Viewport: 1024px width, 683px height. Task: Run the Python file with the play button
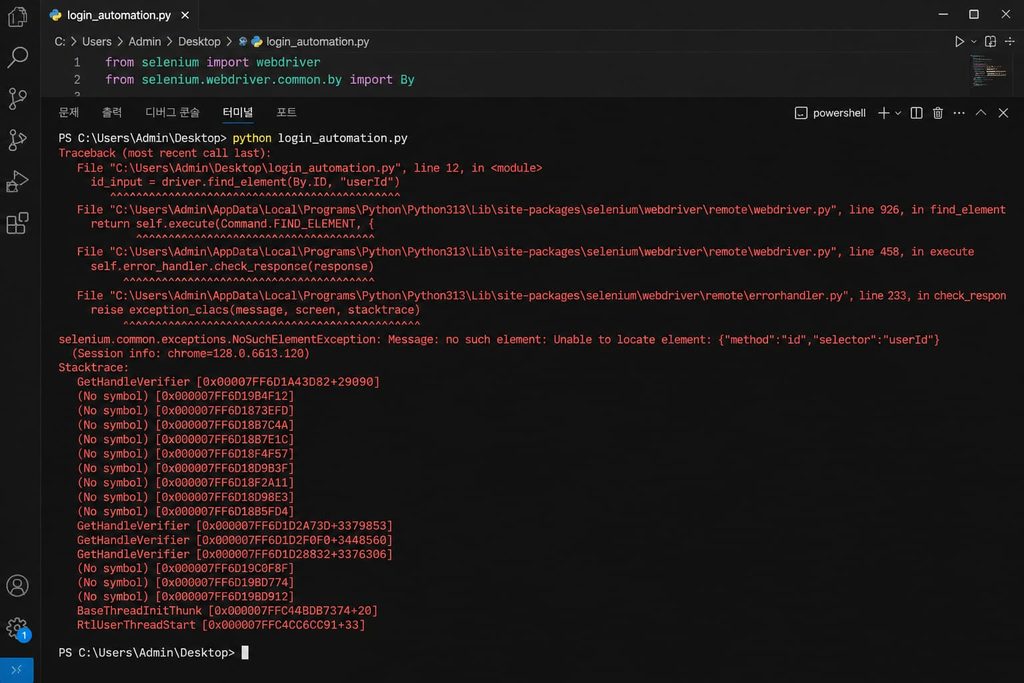pyautogui.click(x=959, y=41)
